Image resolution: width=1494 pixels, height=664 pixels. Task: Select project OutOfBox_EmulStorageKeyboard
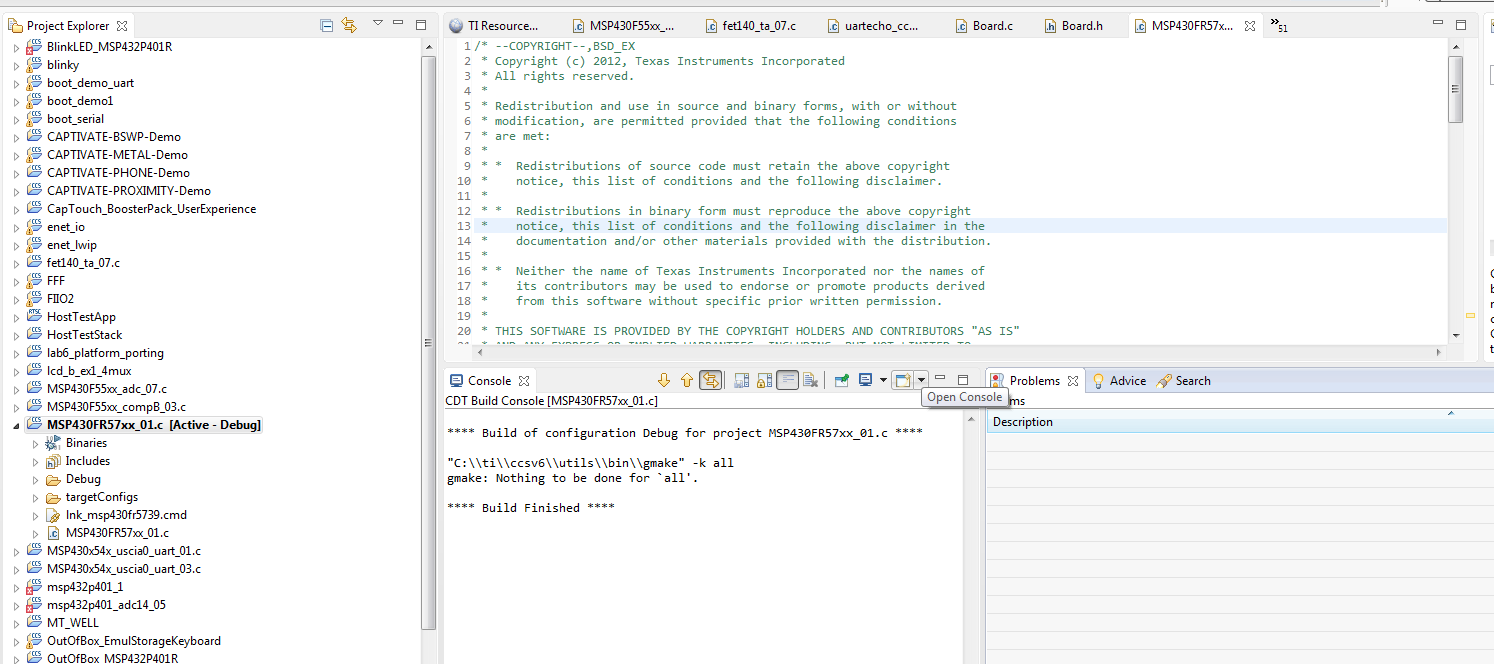[x=134, y=641]
